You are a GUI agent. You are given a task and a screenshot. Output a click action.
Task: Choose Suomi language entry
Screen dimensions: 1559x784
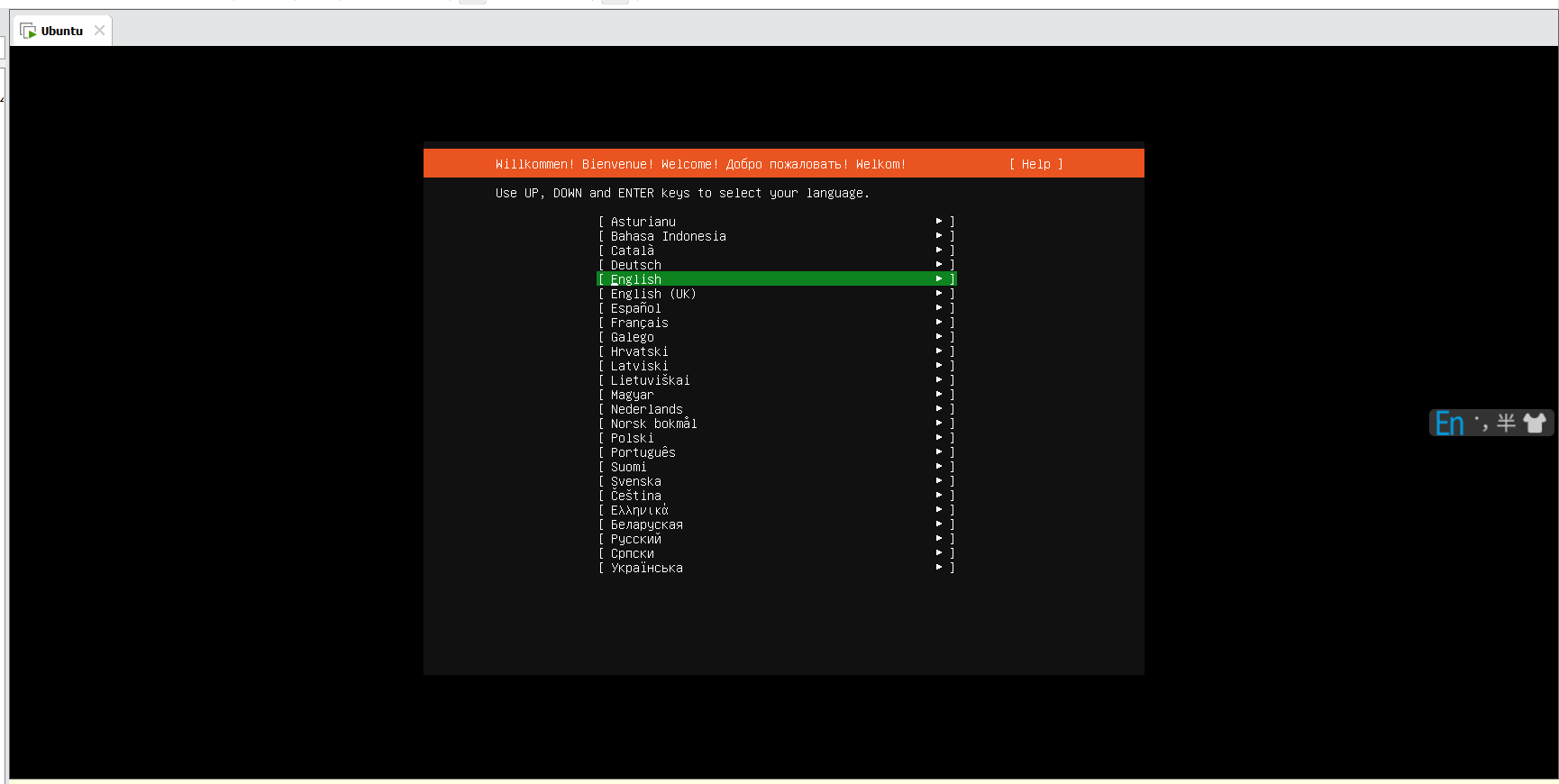tap(776, 467)
